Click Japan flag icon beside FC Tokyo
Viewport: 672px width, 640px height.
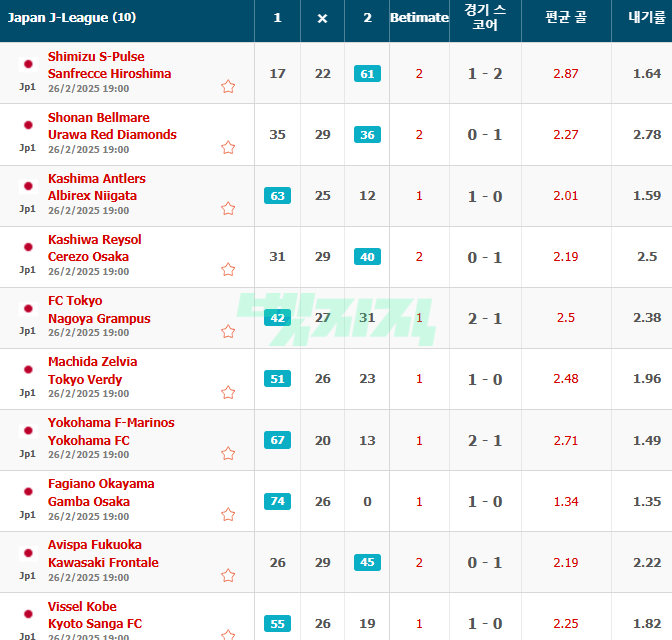28,309
